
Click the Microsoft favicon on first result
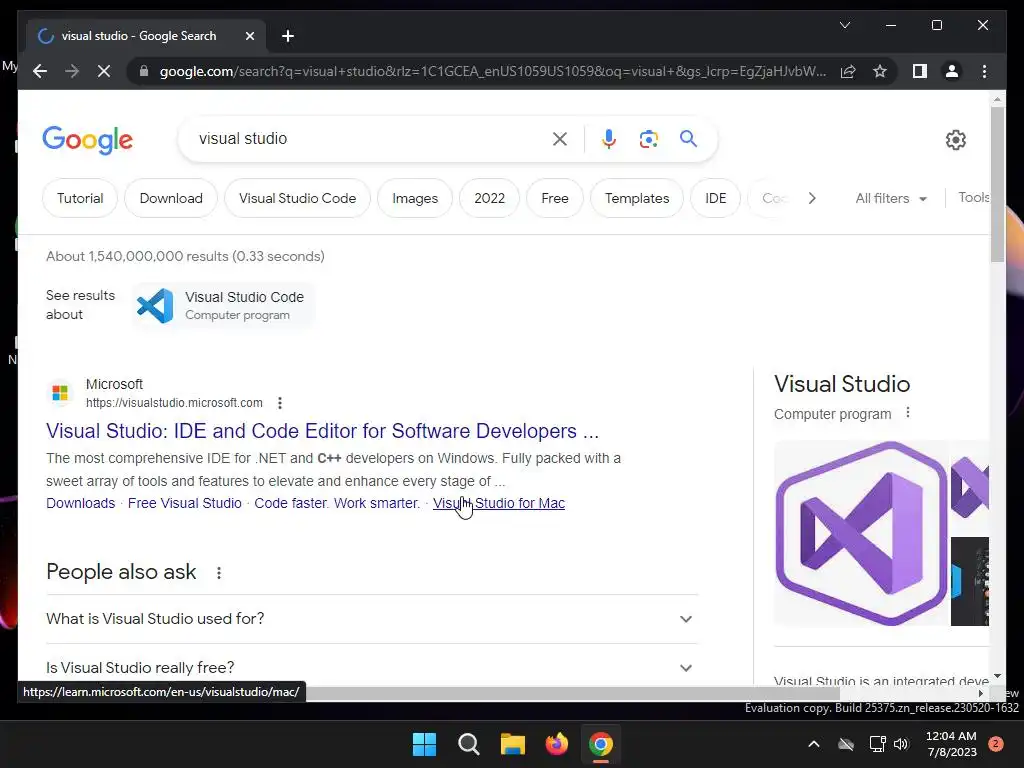click(x=60, y=392)
